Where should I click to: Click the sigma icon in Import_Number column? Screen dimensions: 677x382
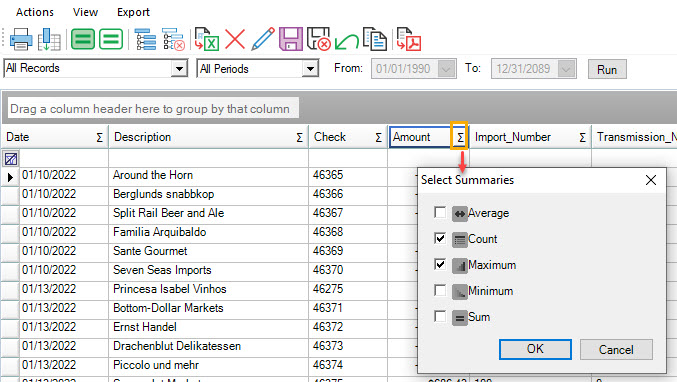[x=582, y=137]
